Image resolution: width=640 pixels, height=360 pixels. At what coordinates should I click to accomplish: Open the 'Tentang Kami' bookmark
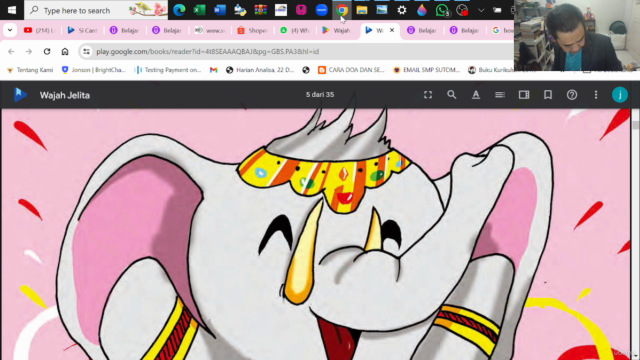[30, 70]
